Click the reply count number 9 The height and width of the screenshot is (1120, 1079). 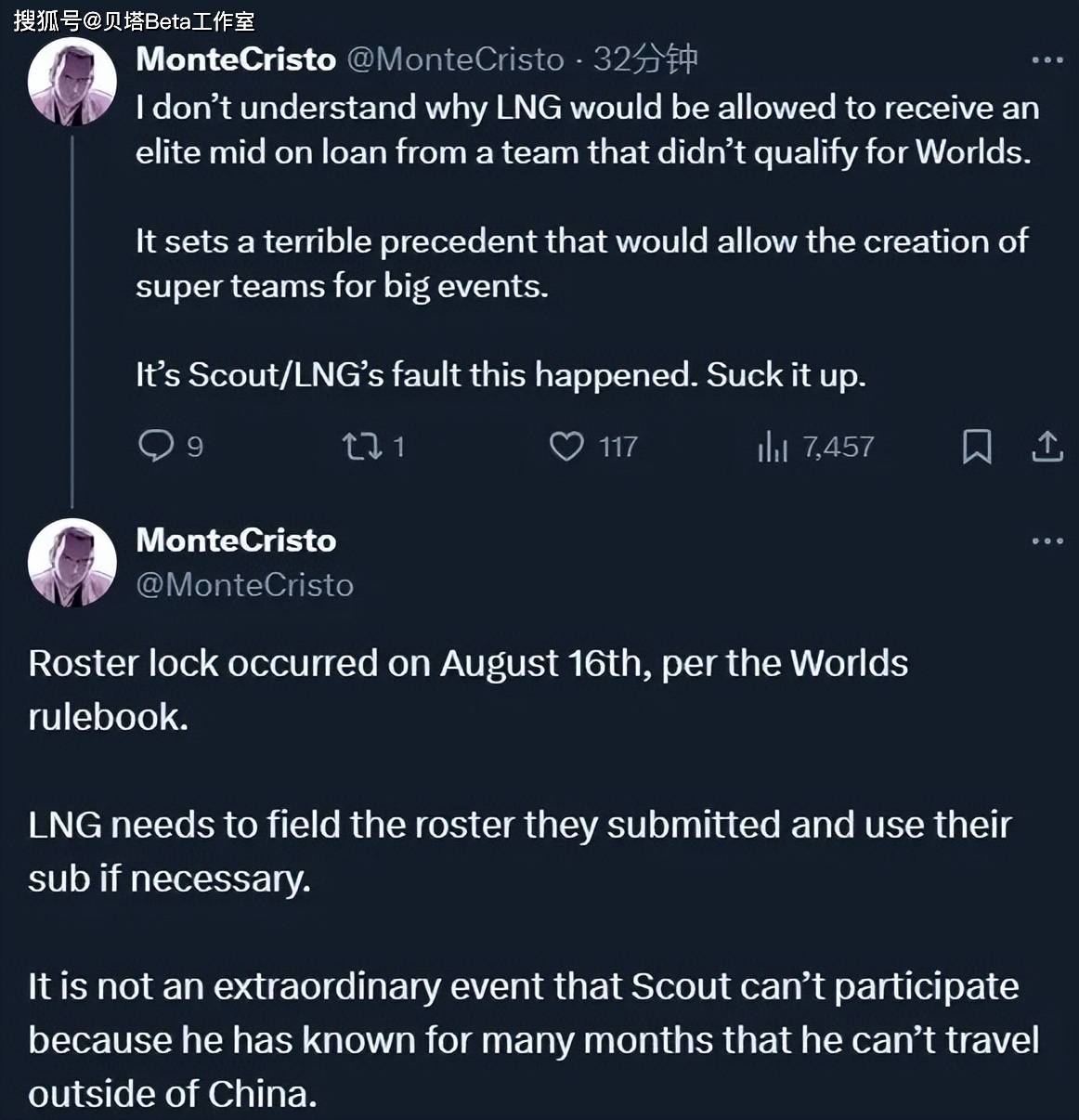click(195, 448)
